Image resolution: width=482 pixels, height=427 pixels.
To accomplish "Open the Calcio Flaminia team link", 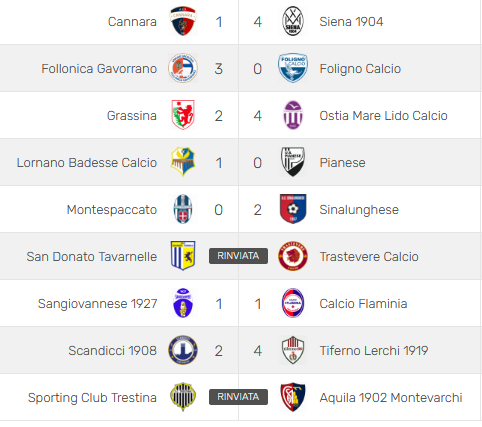I will point(363,304).
